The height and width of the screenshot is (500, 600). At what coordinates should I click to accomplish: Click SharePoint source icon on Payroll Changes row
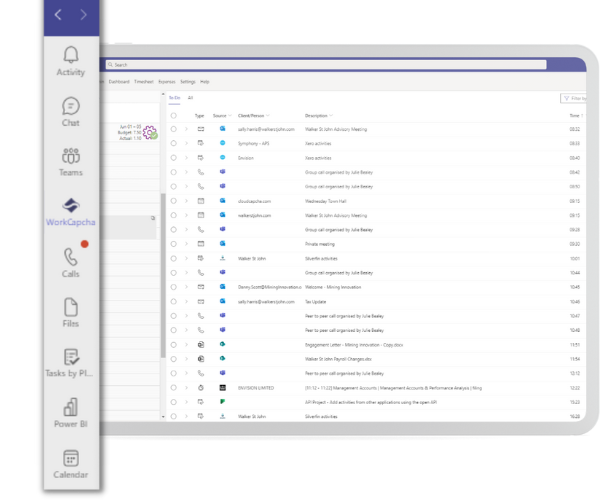pyautogui.click(x=222, y=359)
